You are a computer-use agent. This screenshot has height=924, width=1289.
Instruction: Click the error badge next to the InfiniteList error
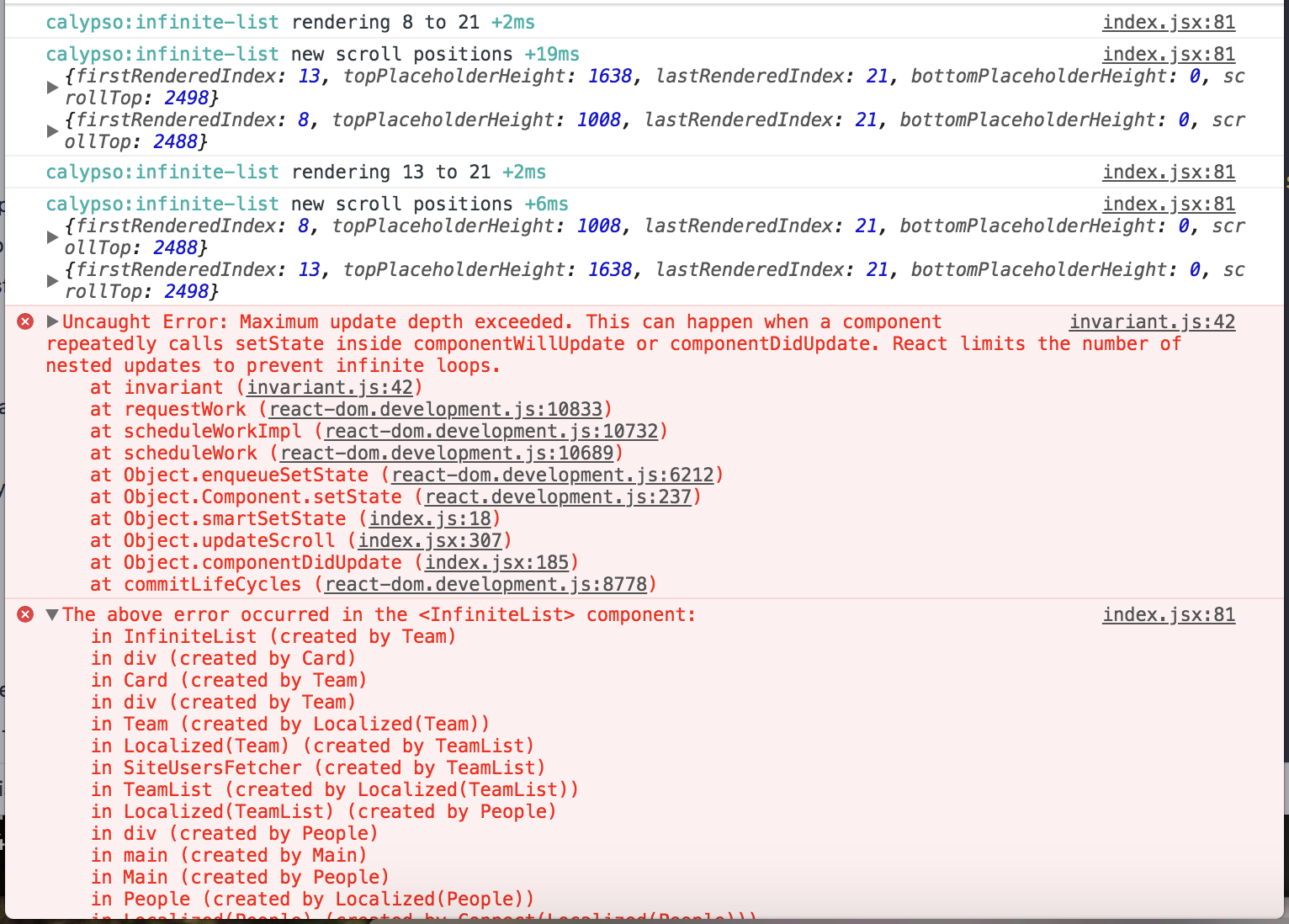[x=25, y=614]
